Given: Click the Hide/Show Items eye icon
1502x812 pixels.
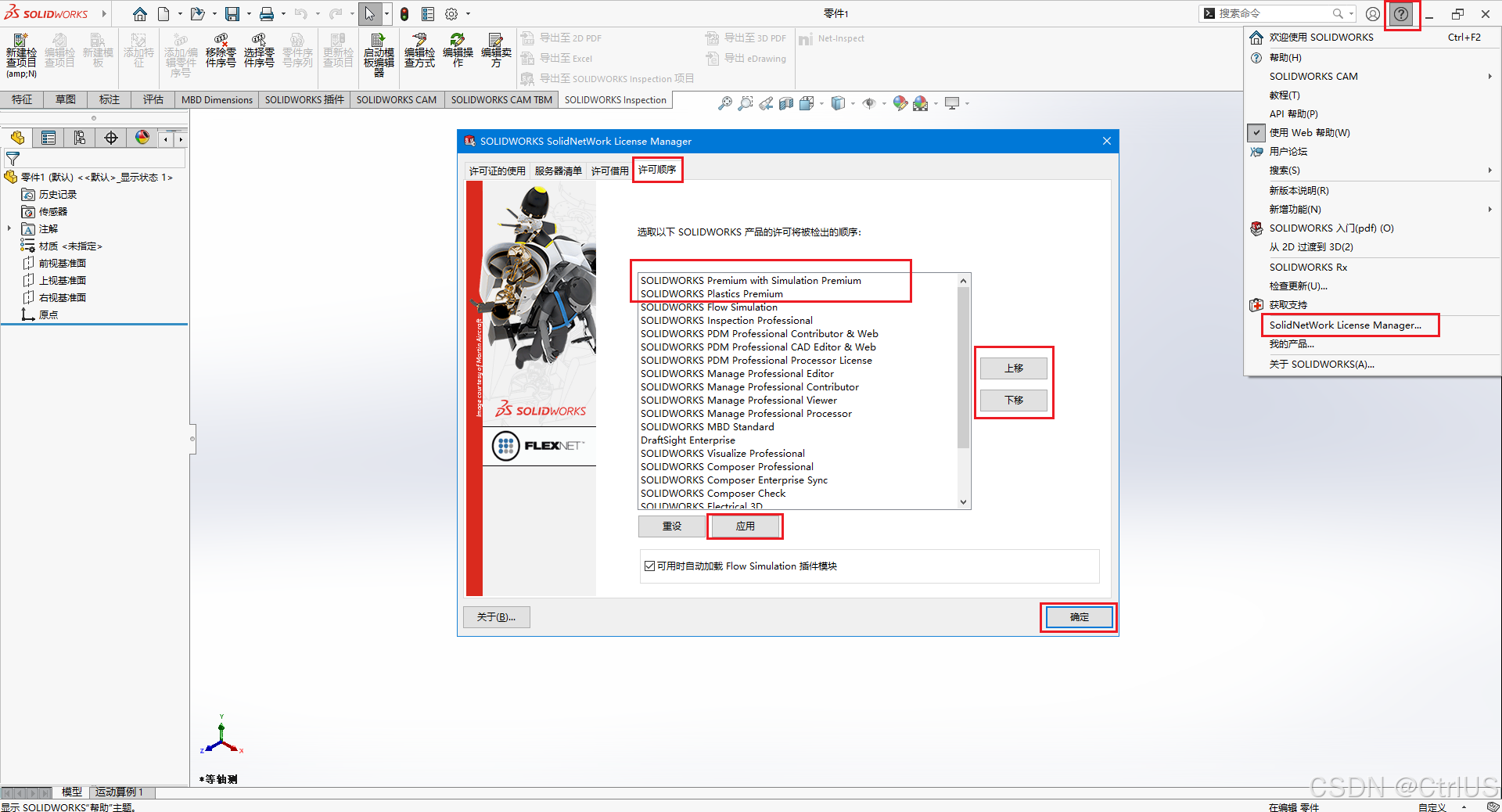Looking at the screenshot, I should [869, 103].
